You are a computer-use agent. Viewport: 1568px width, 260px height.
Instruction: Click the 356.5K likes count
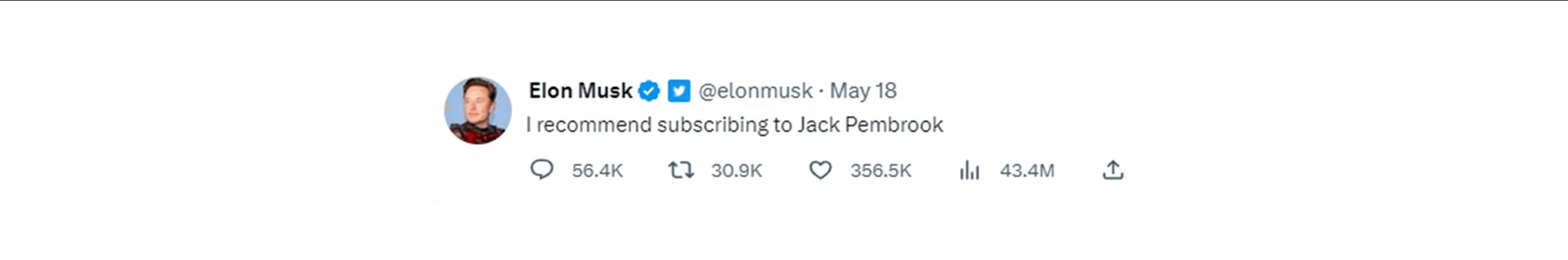click(x=881, y=170)
